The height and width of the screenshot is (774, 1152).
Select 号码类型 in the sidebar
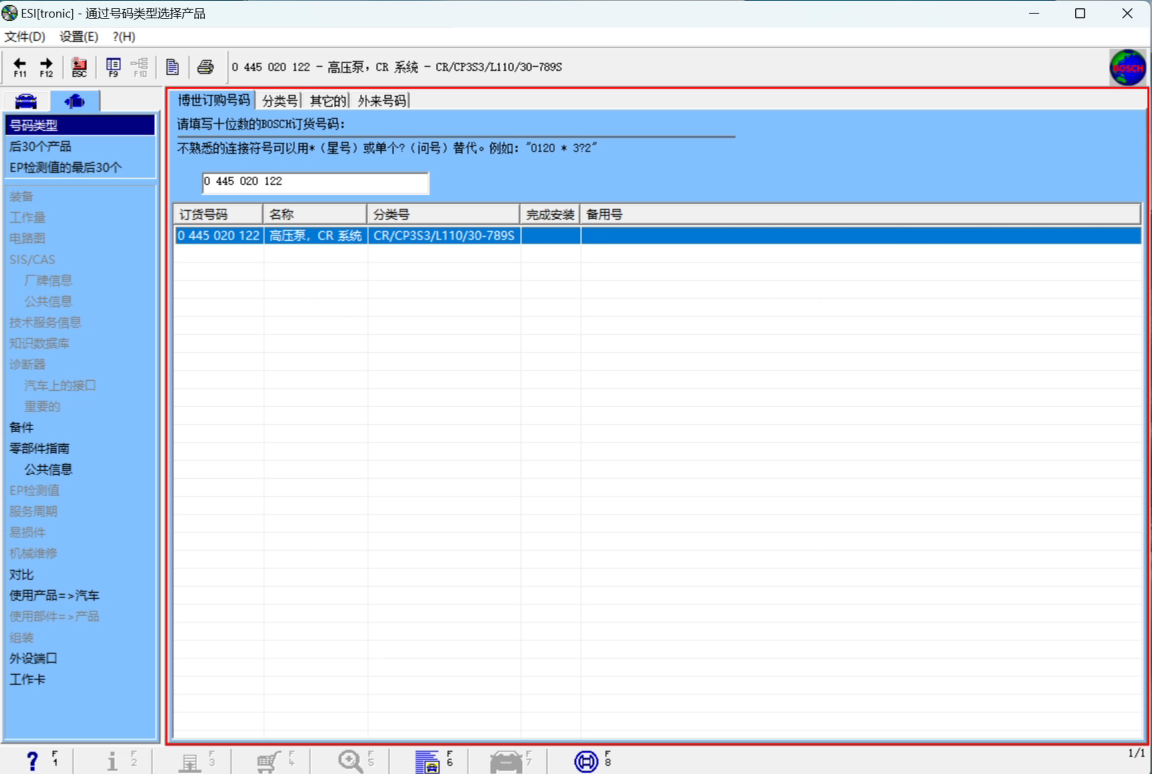pos(80,126)
